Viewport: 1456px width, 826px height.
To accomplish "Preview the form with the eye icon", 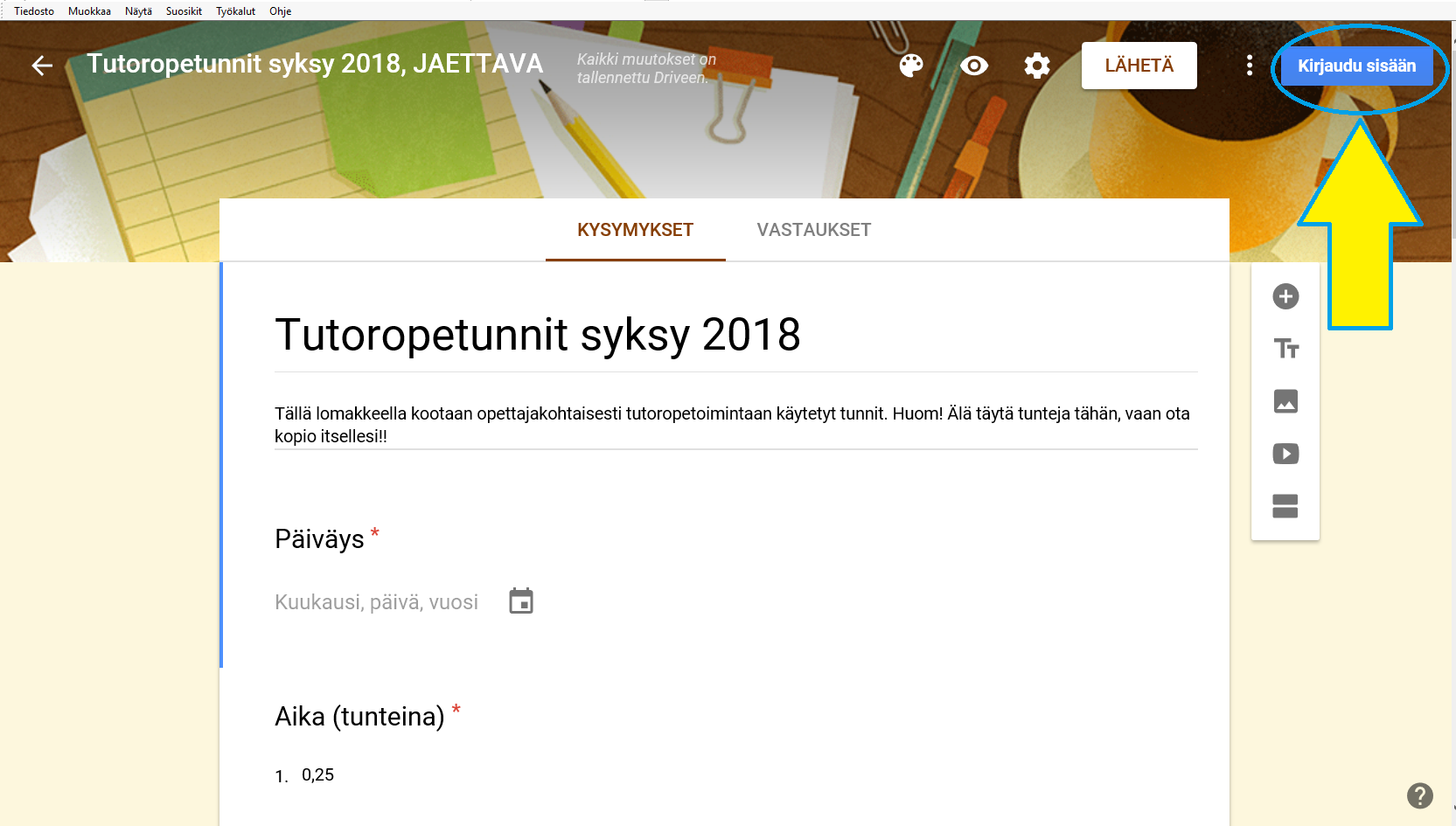I will click(974, 66).
